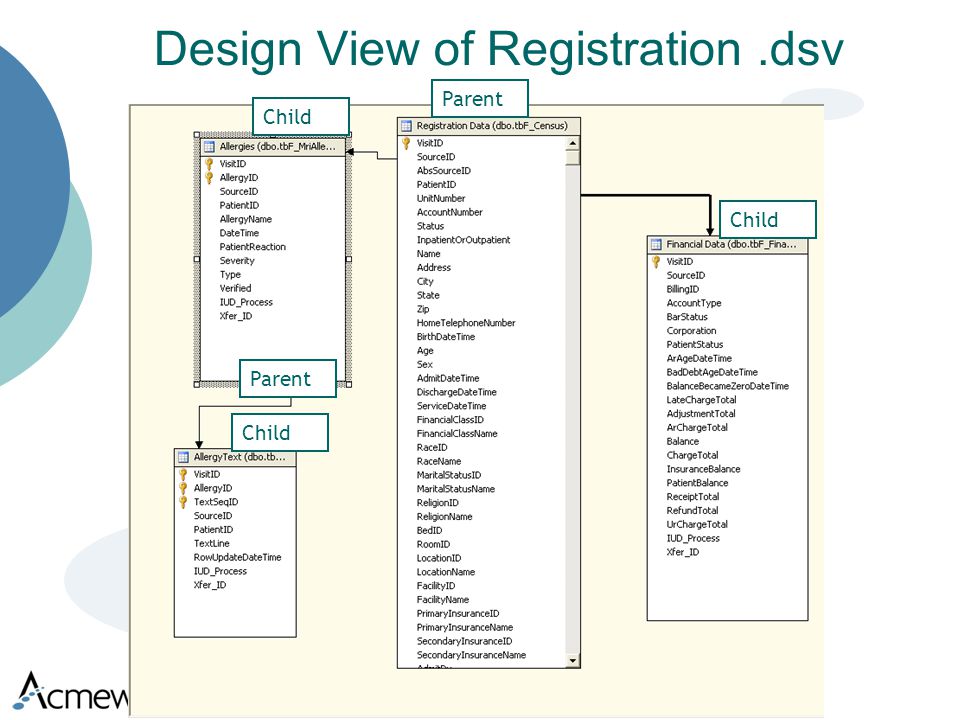Click the key icon beside AllergyID in Allergies

point(209,178)
